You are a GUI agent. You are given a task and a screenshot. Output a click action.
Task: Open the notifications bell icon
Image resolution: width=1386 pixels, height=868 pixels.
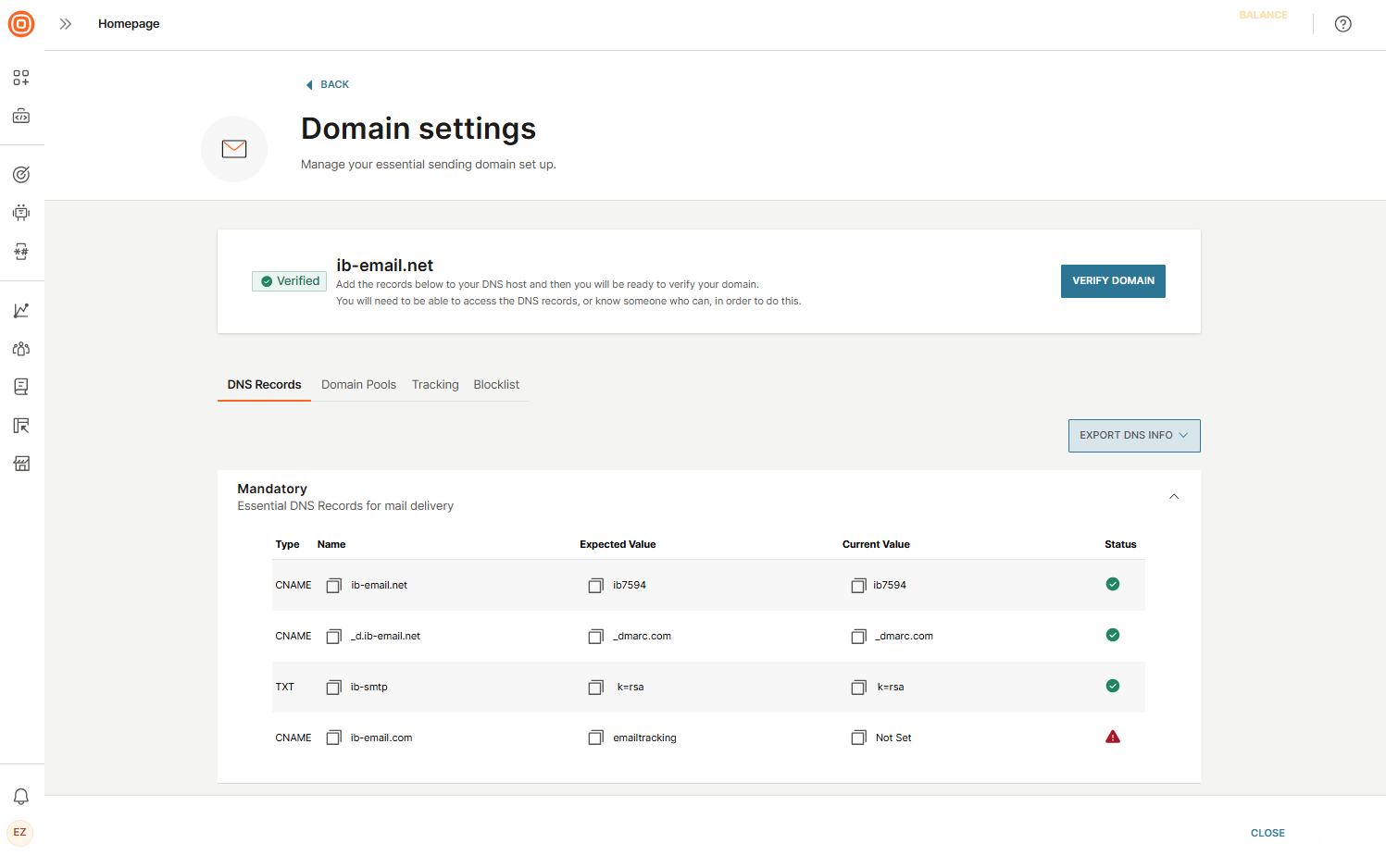pyautogui.click(x=19, y=796)
